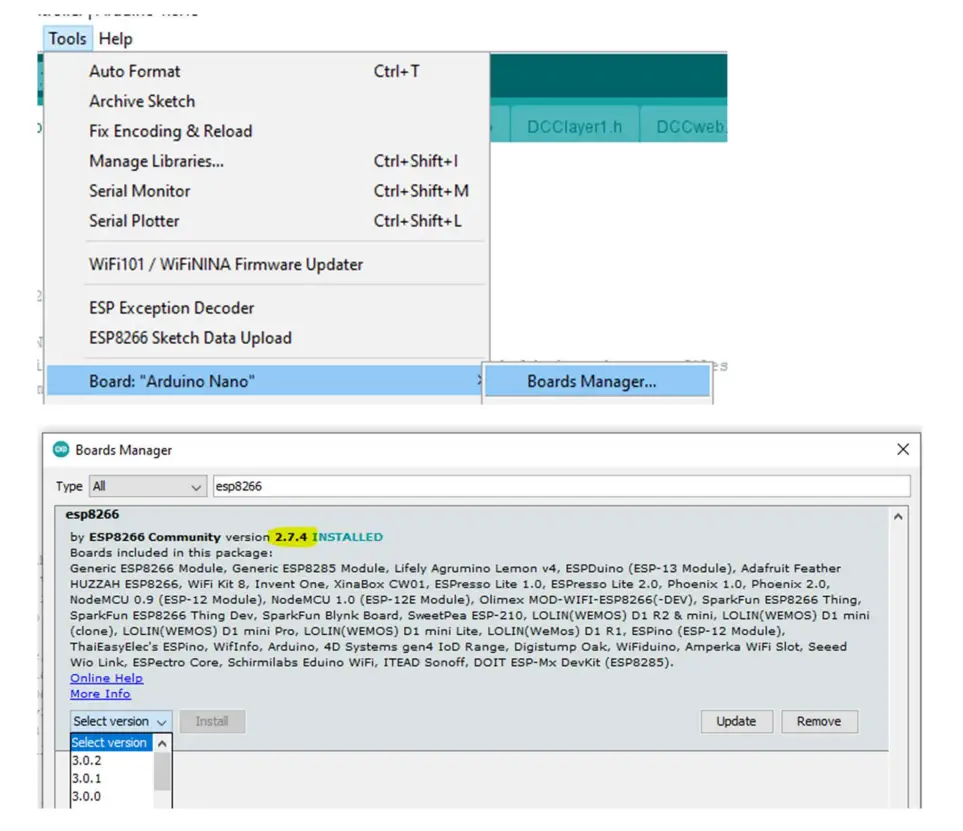Image resolution: width=963 pixels, height=831 pixels.
Task: Click the Update button
Action: [x=736, y=721]
